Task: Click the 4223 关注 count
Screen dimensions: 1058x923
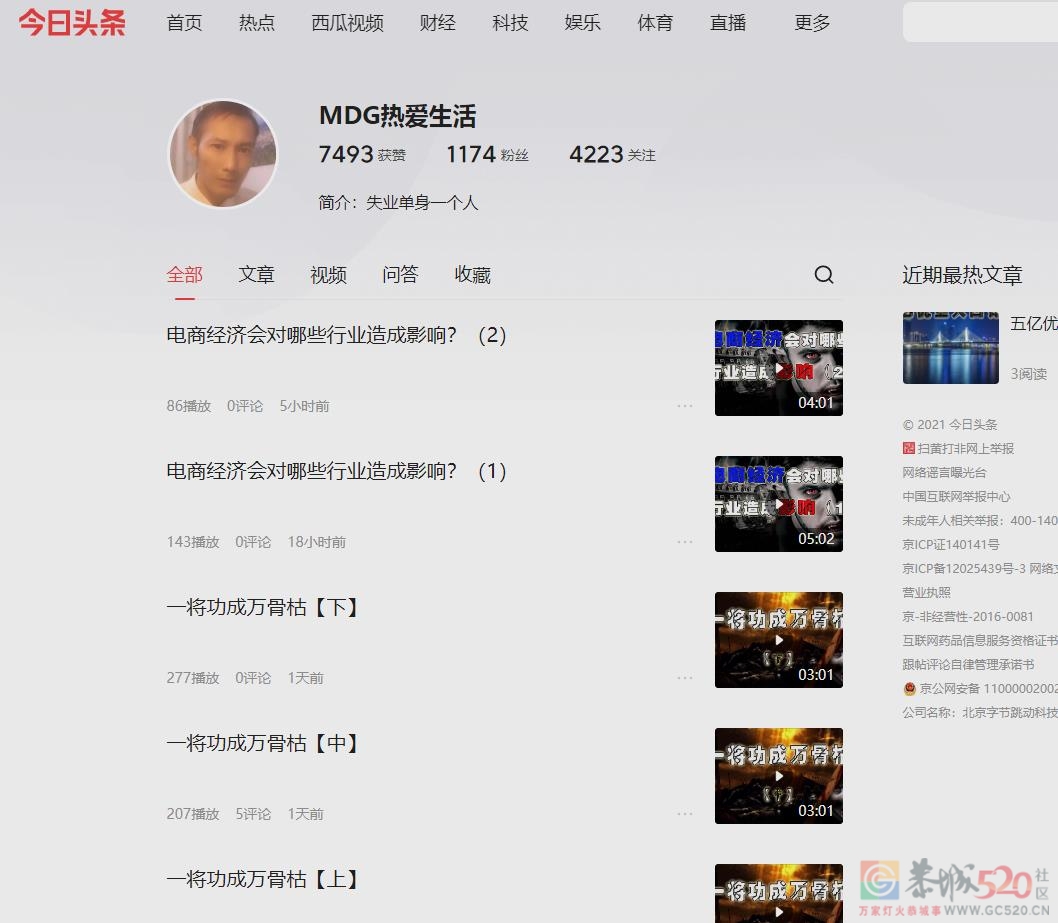Action: click(613, 155)
